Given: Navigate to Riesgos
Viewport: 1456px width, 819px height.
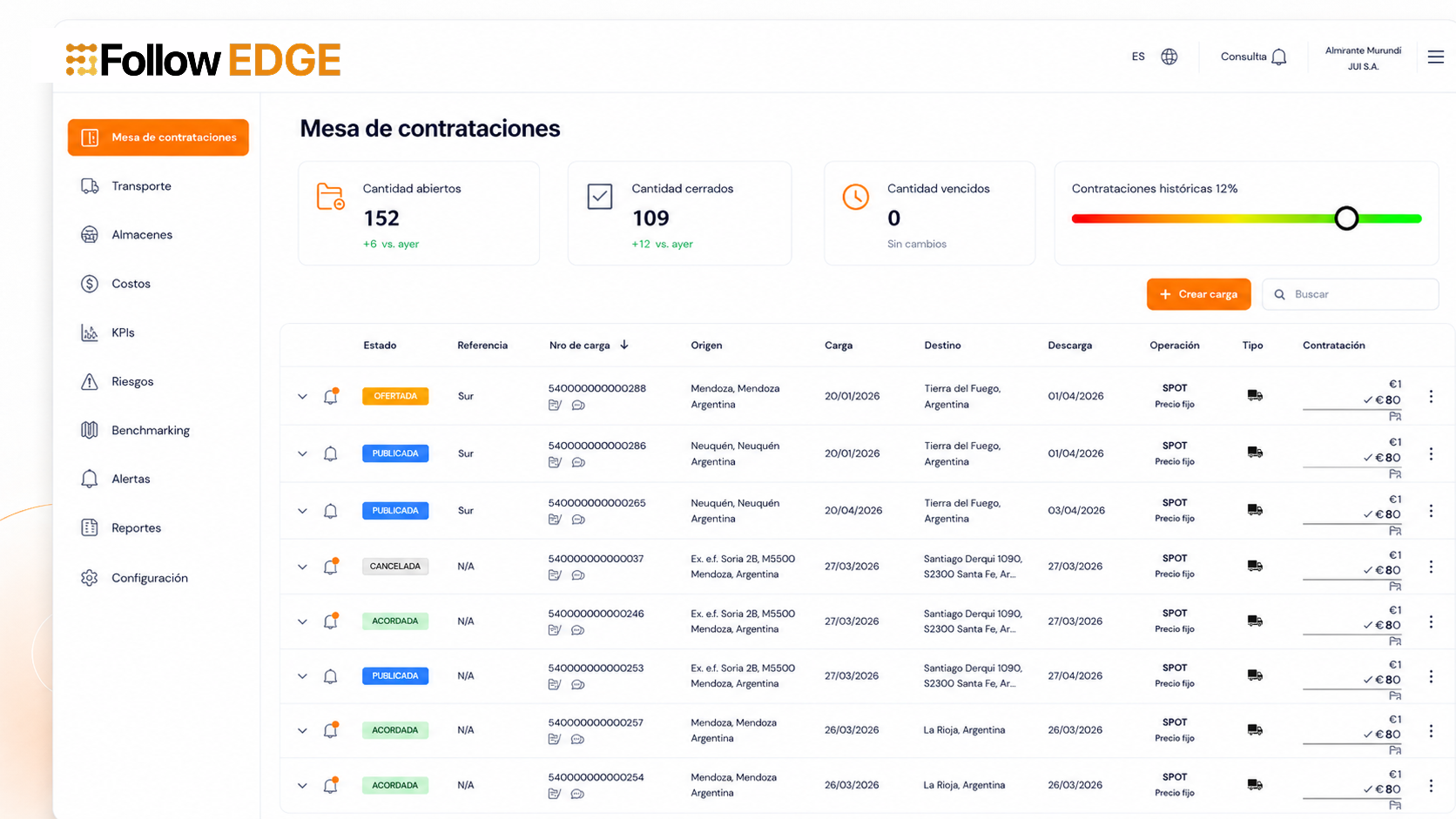Looking at the screenshot, I should pos(118,381).
